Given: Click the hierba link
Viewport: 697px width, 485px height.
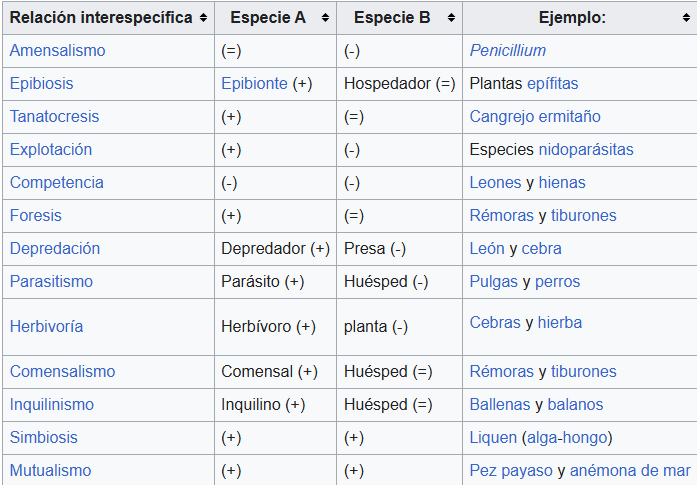Looking at the screenshot, I should tap(560, 322).
